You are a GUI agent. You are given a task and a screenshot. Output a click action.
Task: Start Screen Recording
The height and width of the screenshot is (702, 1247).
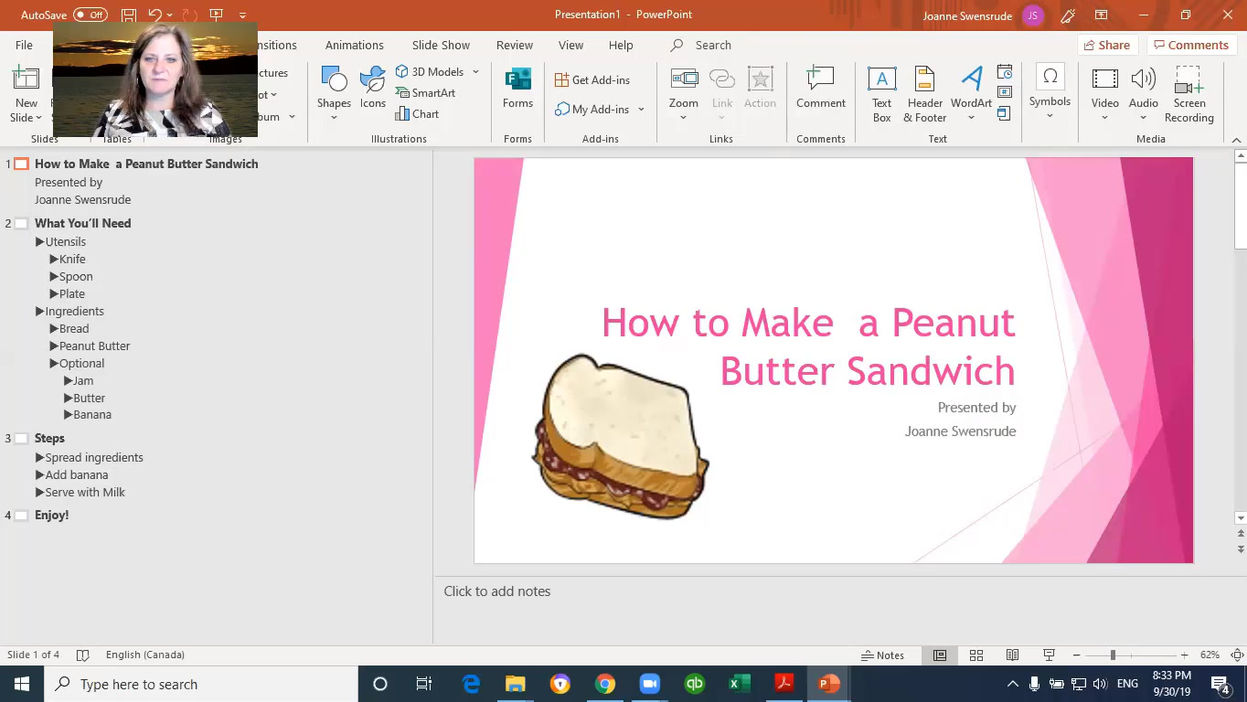click(1189, 95)
